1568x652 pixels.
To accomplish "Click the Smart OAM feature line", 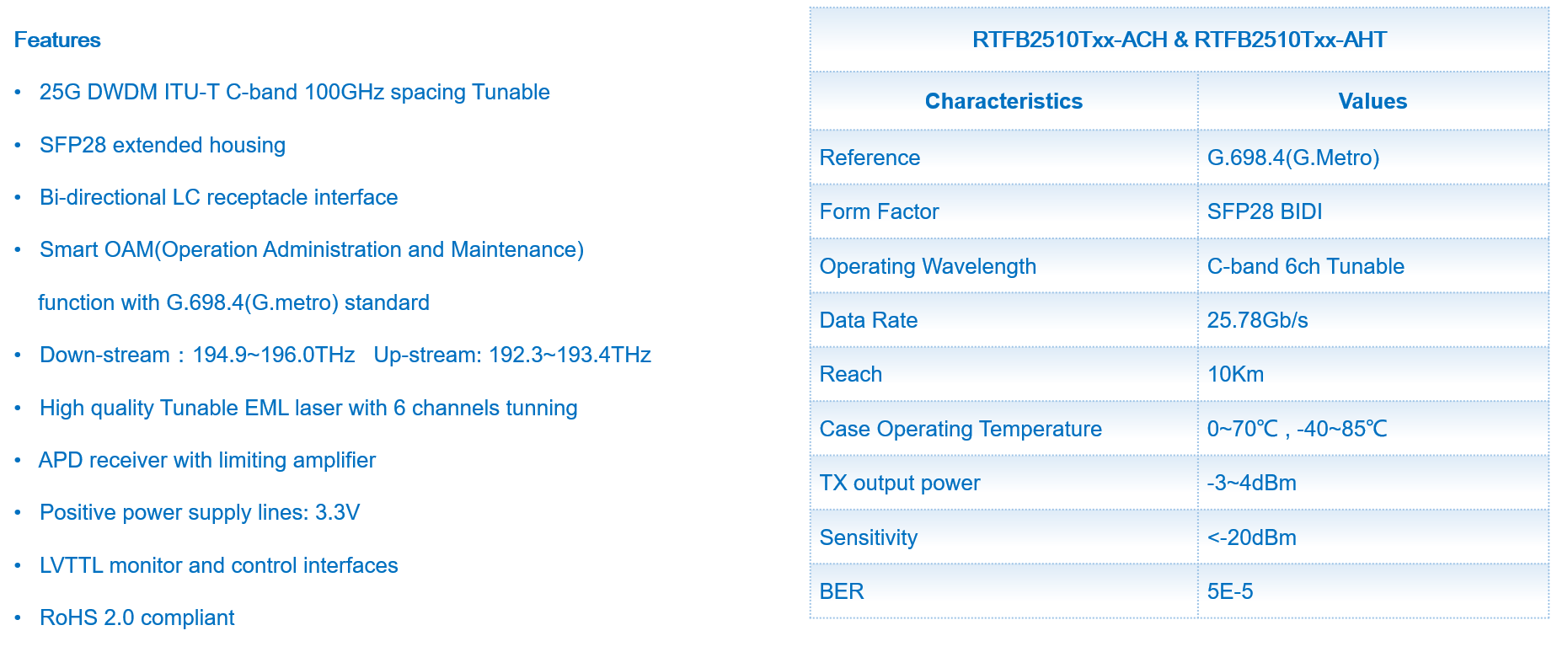I will point(311,249).
